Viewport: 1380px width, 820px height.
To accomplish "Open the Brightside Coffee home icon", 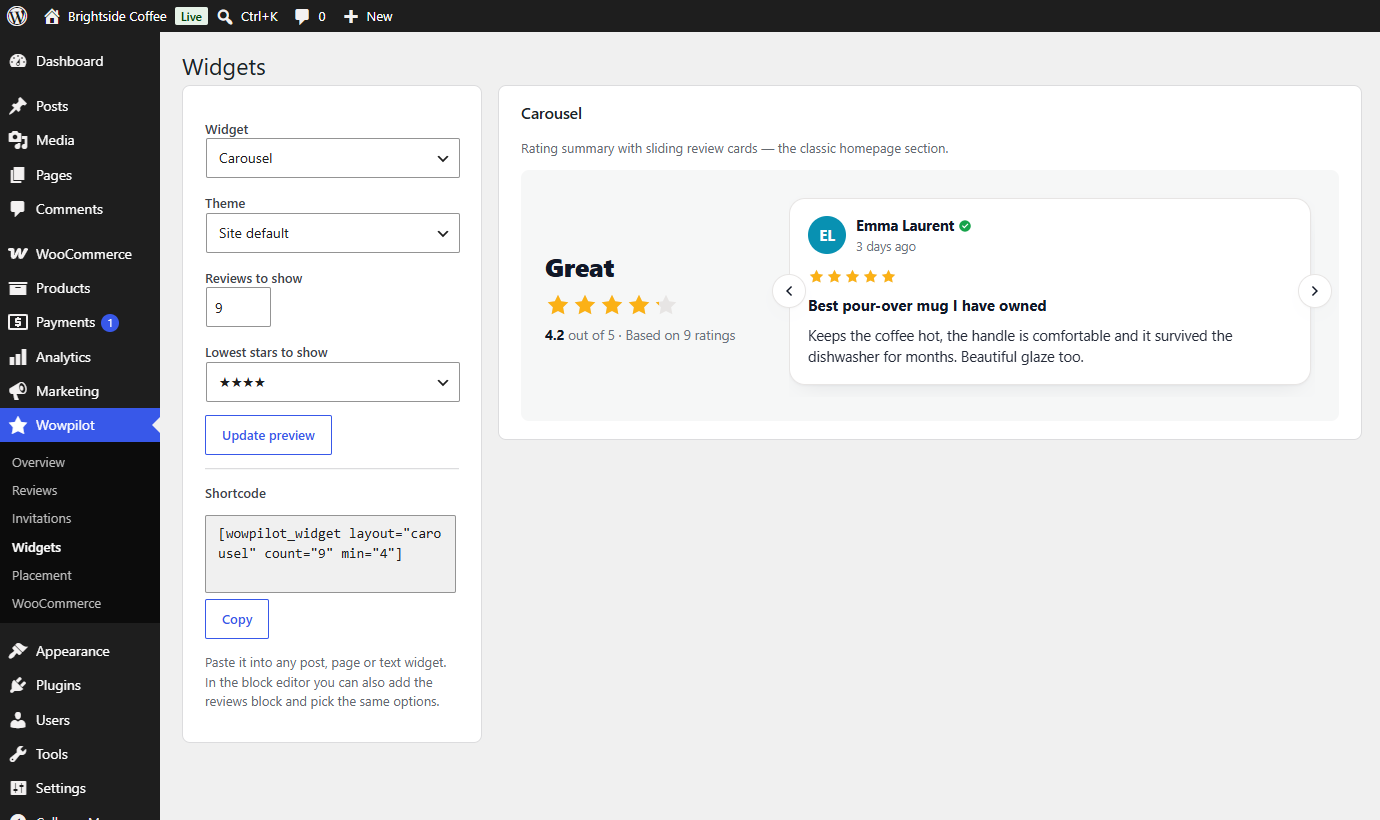I will pyautogui.click(x=52, y=16).
